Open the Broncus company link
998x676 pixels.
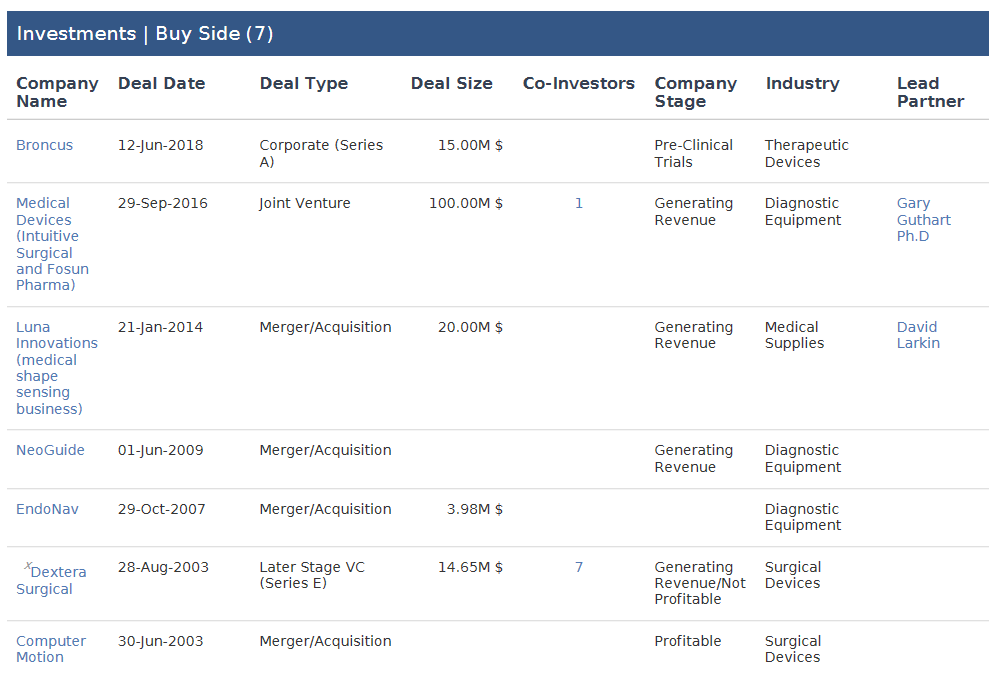[44, 145]
